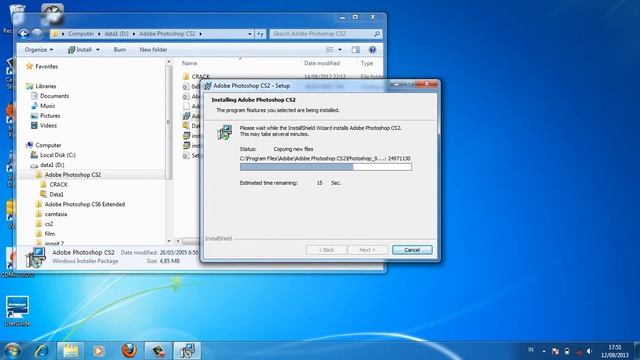Click the installation progress bar
The image size is (640, 360).
(326, 167)
